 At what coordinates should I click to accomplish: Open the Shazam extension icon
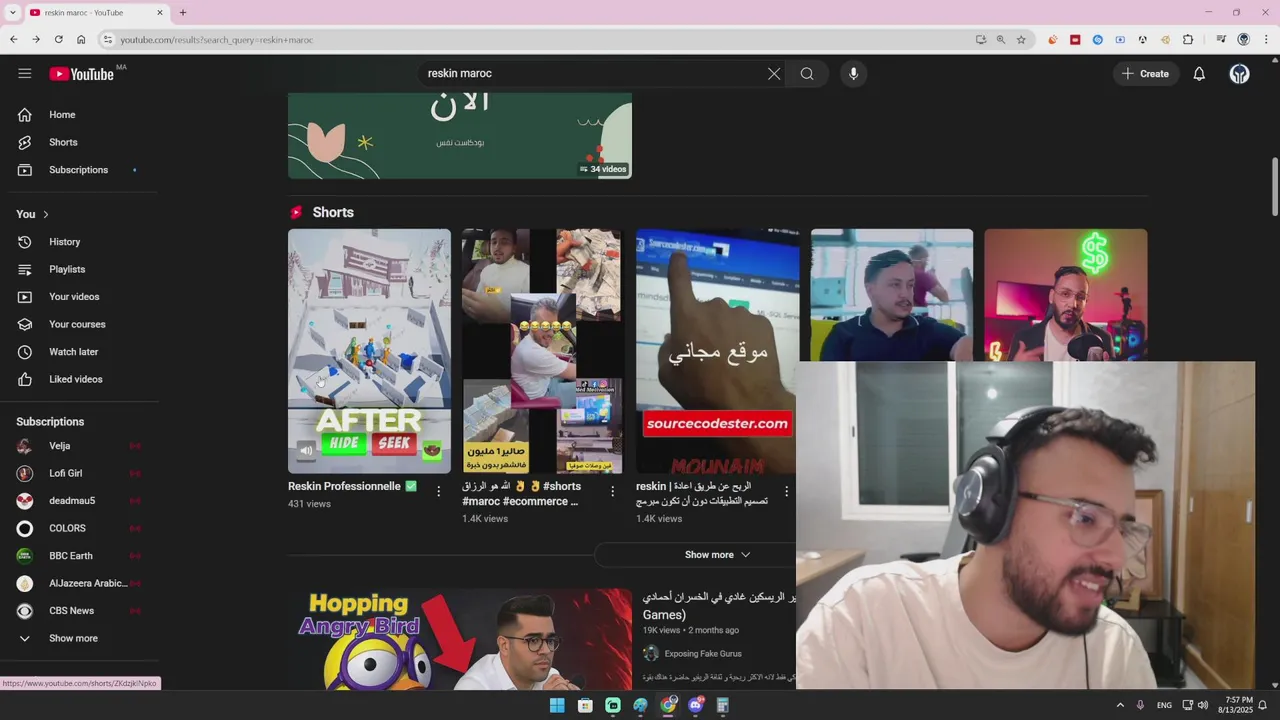point(1097,39)
